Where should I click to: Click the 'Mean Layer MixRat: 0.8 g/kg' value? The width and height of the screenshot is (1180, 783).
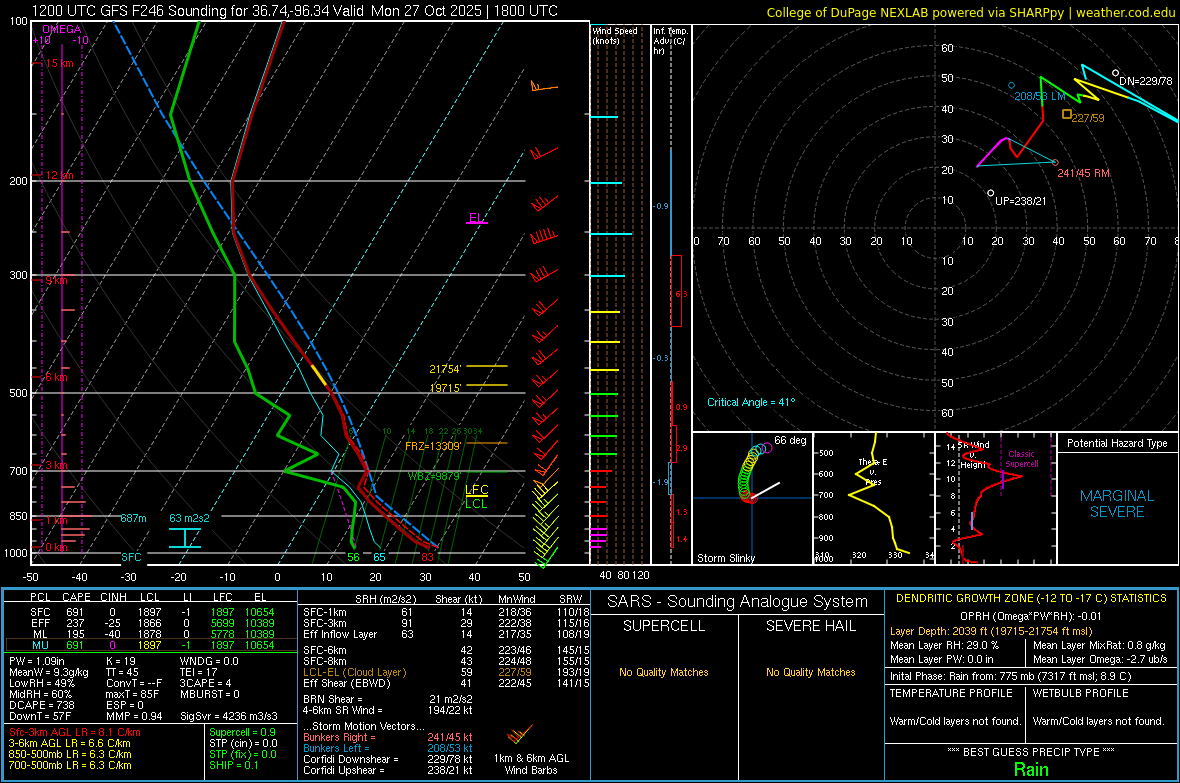(x=1099, y=645)
